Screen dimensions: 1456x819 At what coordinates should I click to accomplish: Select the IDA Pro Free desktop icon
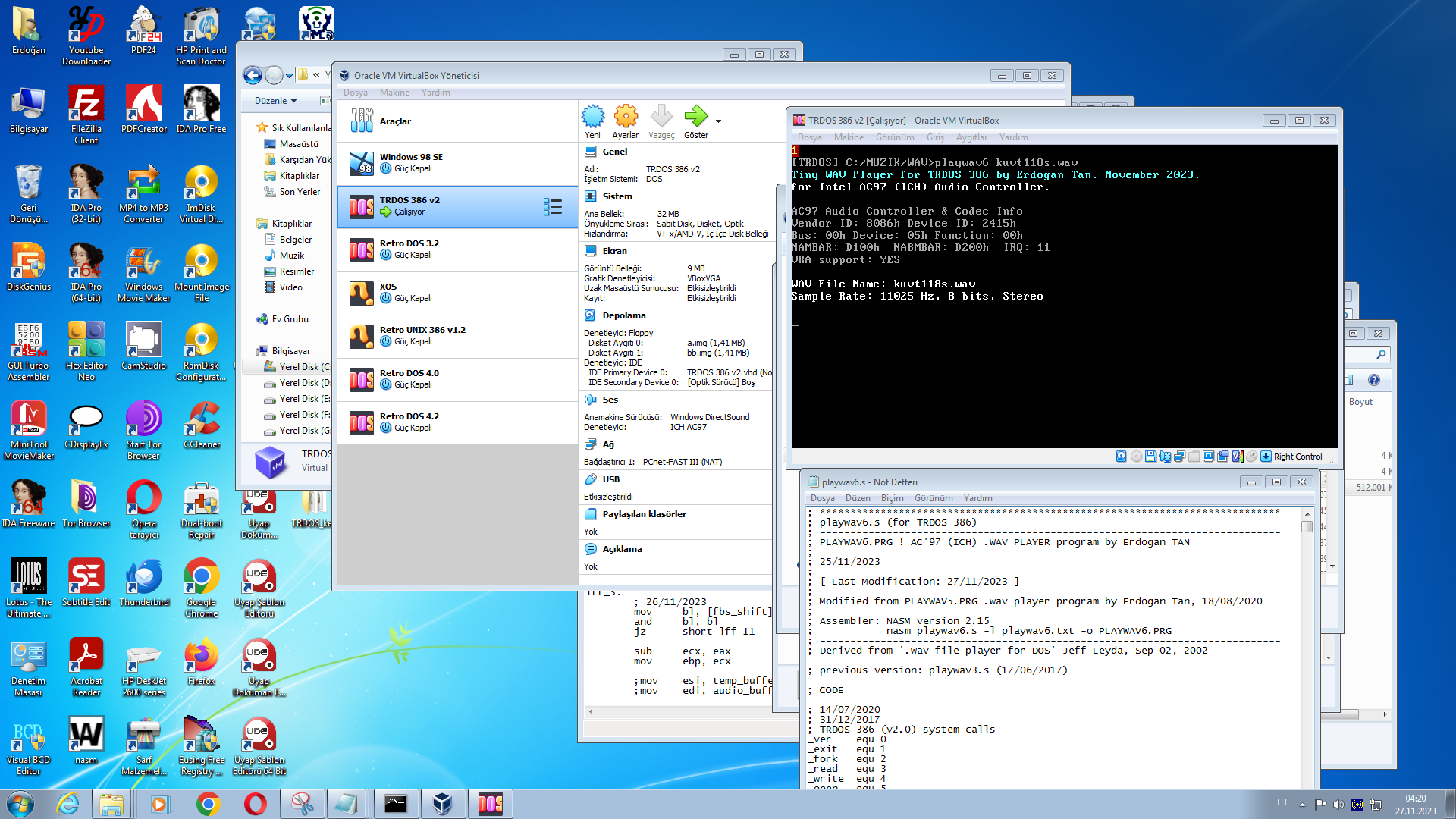[x=201, y=109]
